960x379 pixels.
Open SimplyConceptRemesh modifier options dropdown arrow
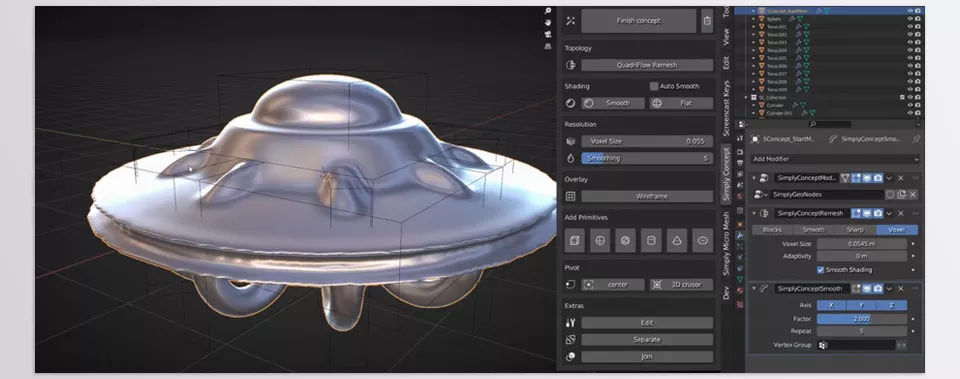click(889, 214)
